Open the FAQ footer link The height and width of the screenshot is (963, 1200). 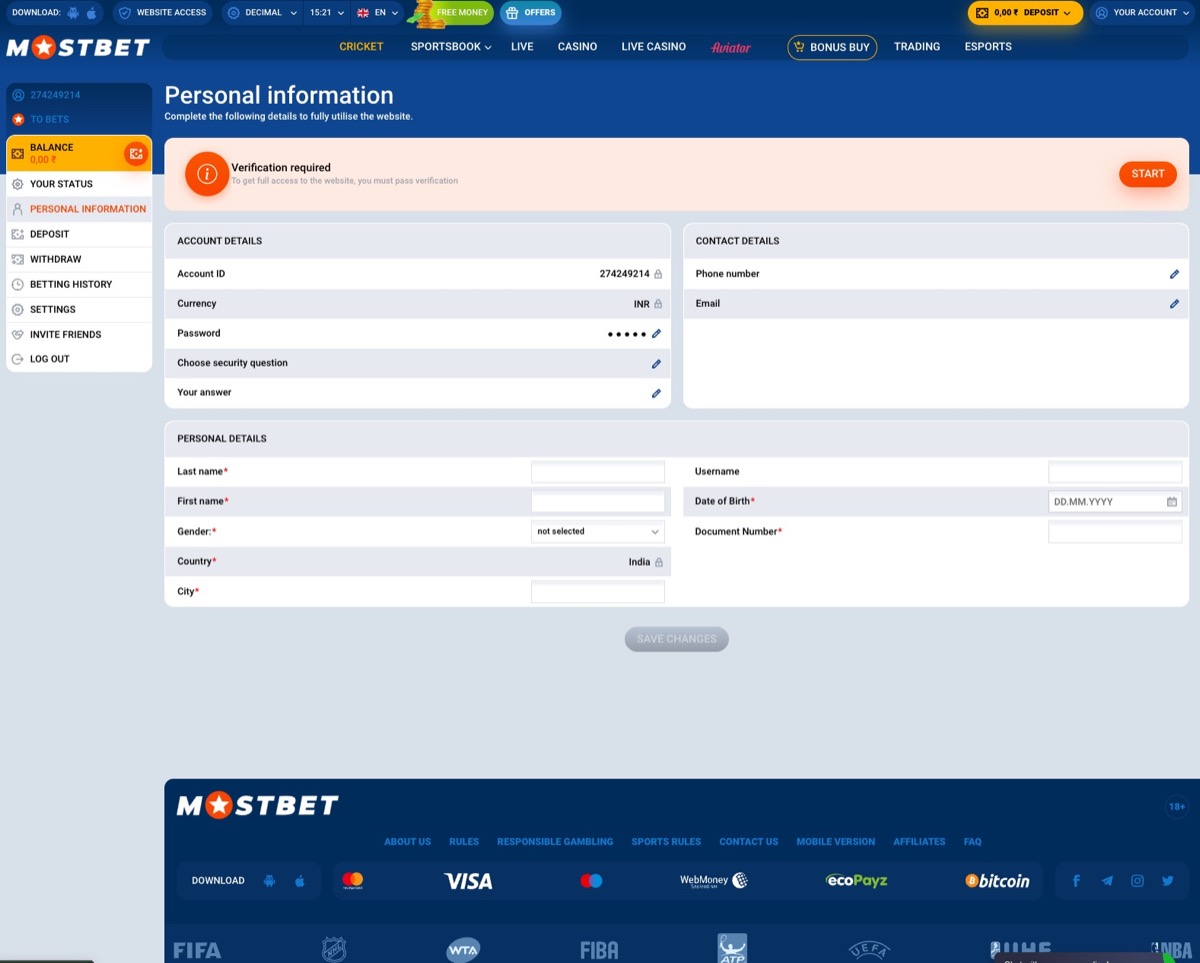coord(972,841)
